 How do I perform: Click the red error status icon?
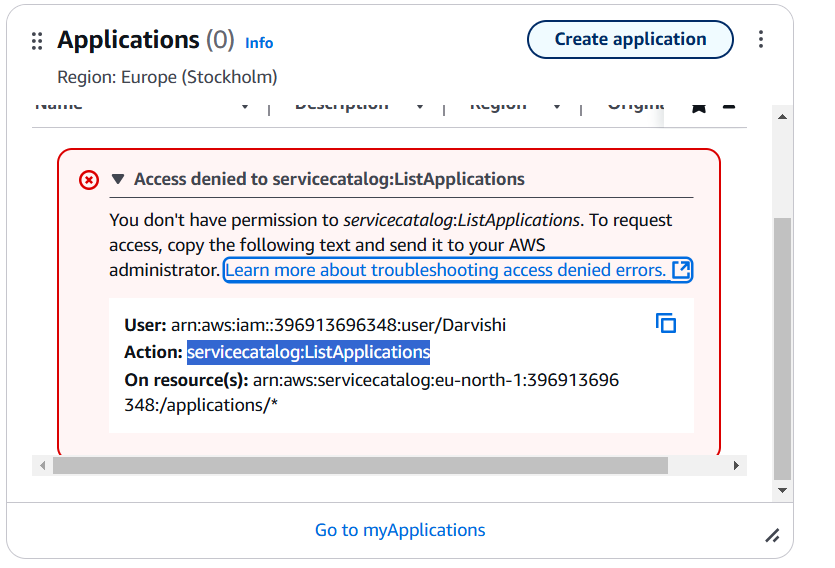click(x=89, y=180)
